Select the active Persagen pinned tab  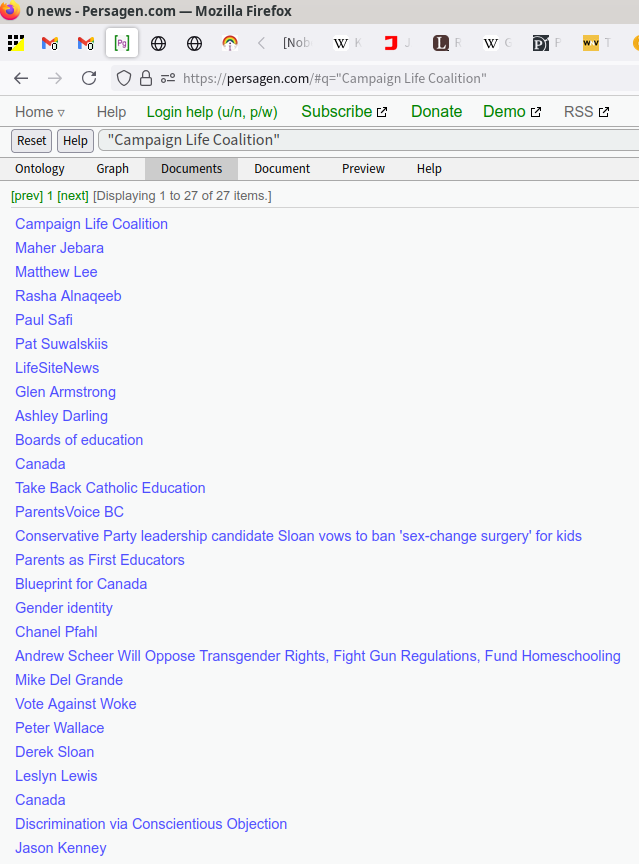122,43
